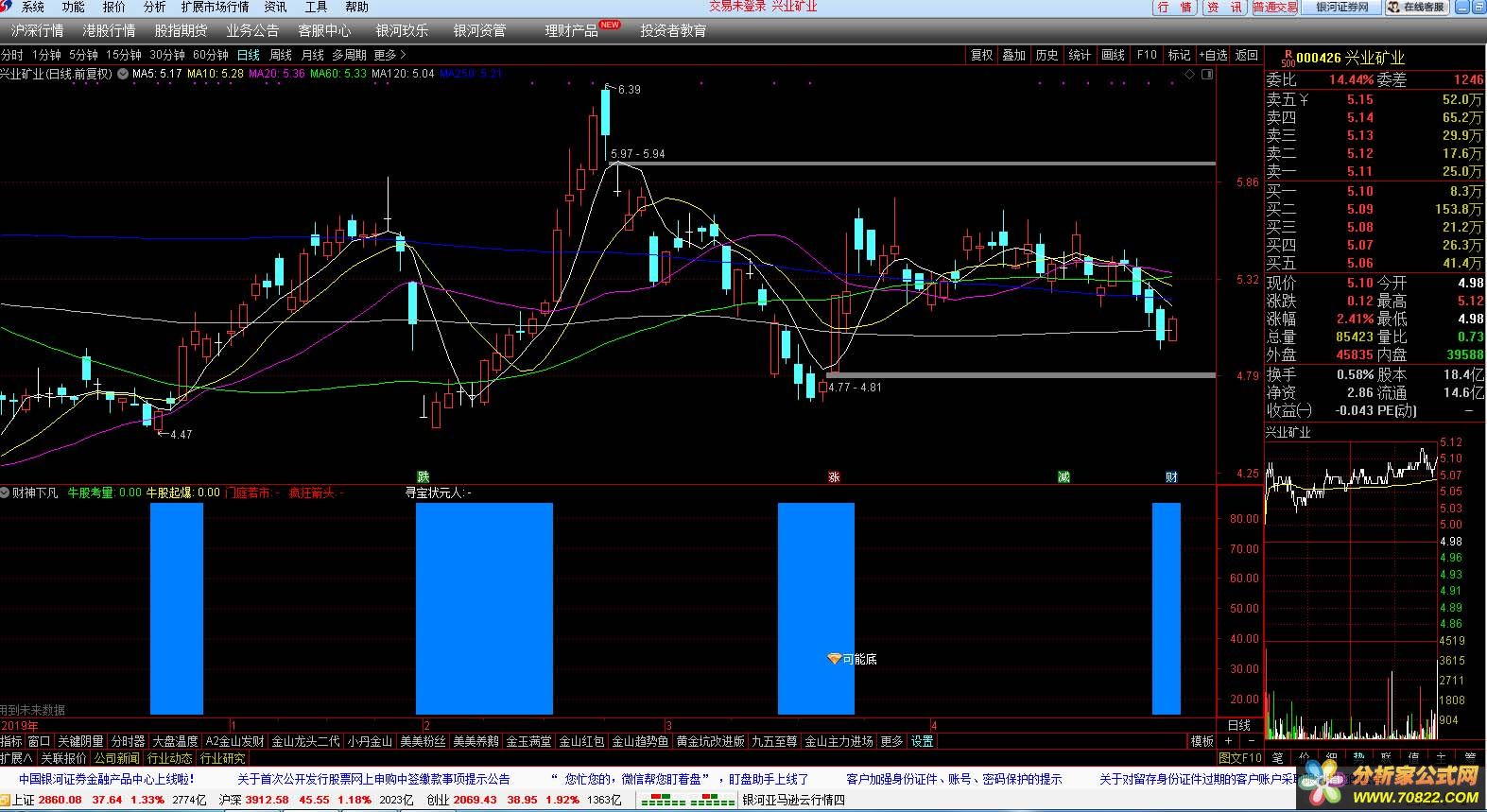Viewport: 1487px width, 812px height.
Task: Click the 银河证券网 link button
Action: 1342,8
